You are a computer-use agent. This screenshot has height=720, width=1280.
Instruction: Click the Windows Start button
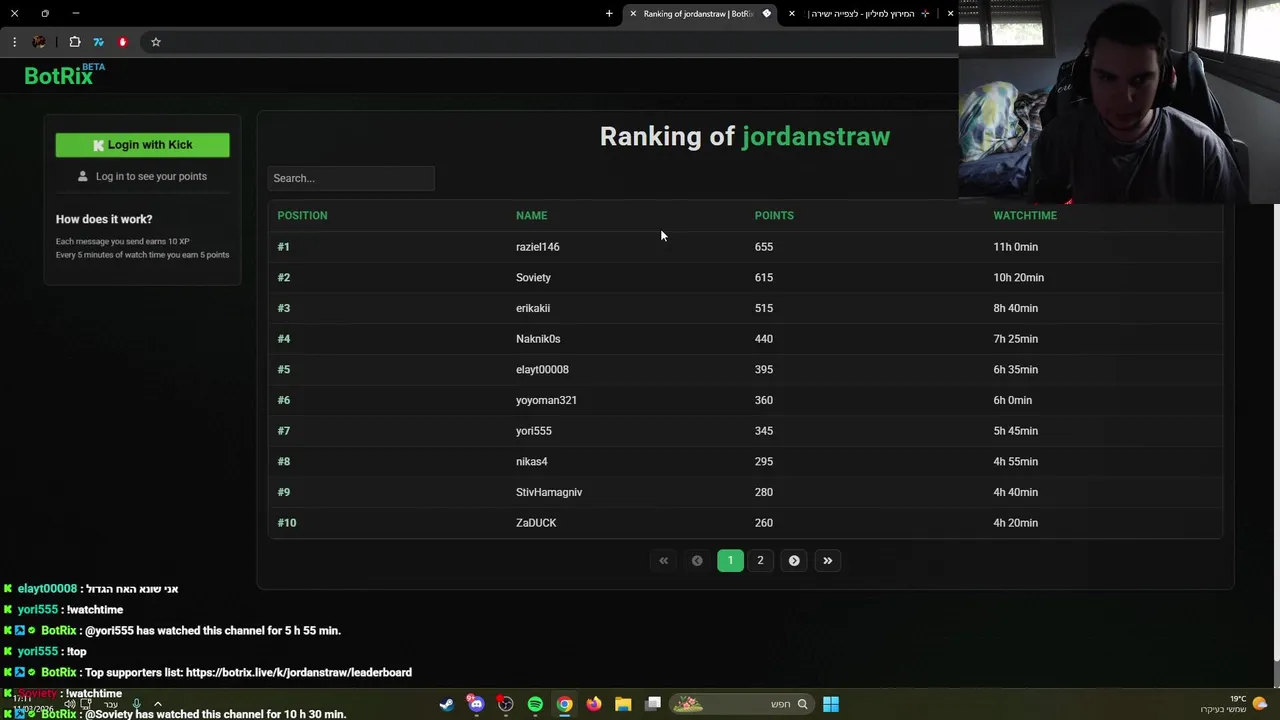[x=831, y=704]
